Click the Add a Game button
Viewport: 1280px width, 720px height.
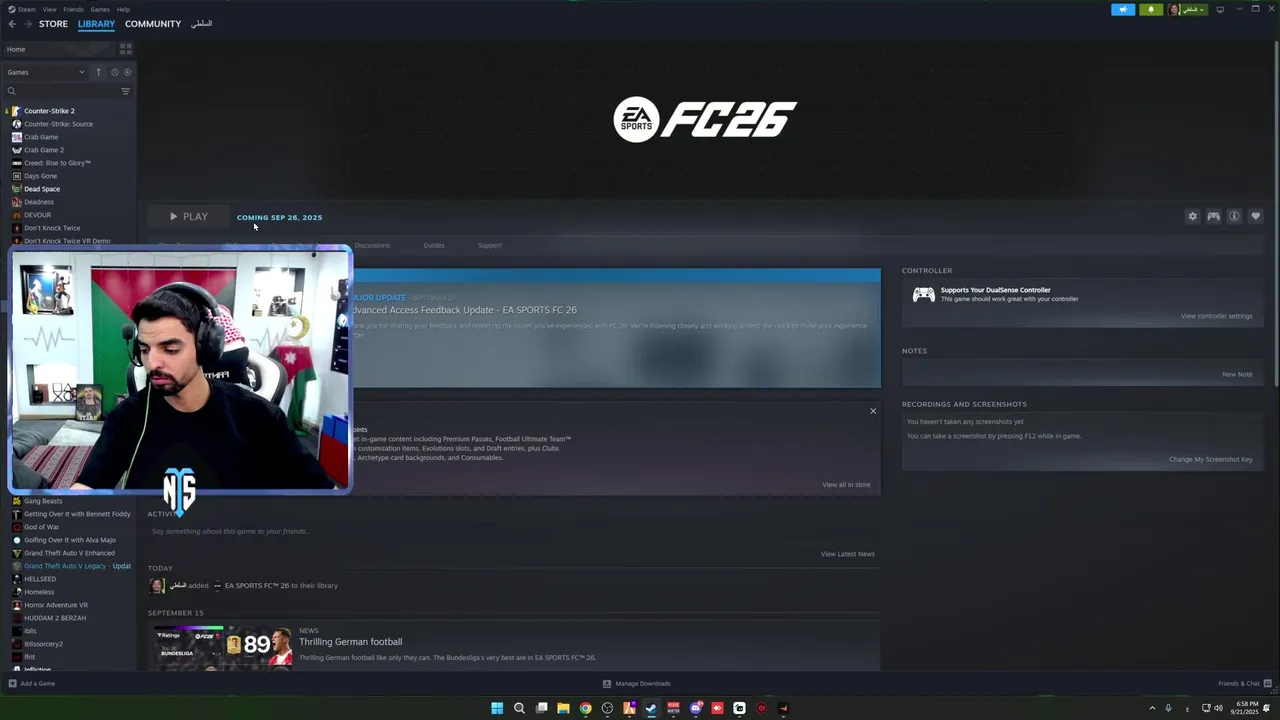point(32,684)
